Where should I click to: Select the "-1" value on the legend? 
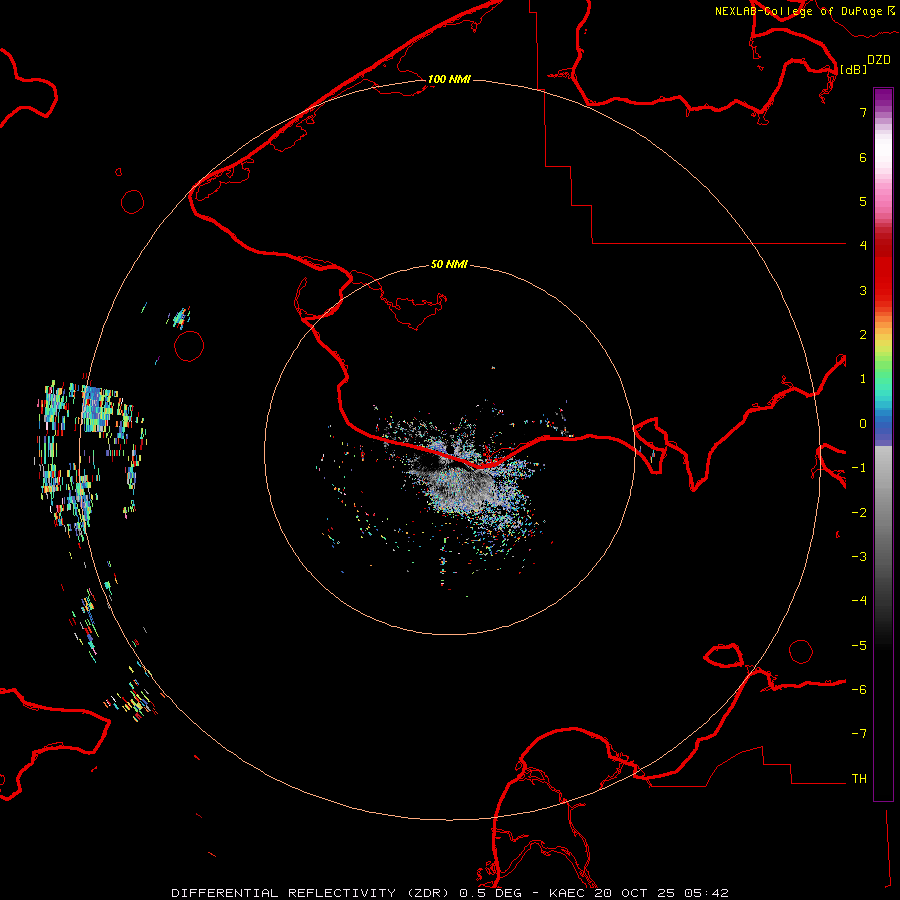859,468
